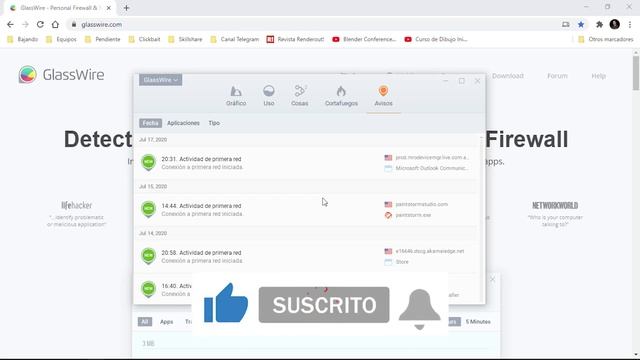Click the blue thumbs-up like icon

tap(226, 303)
